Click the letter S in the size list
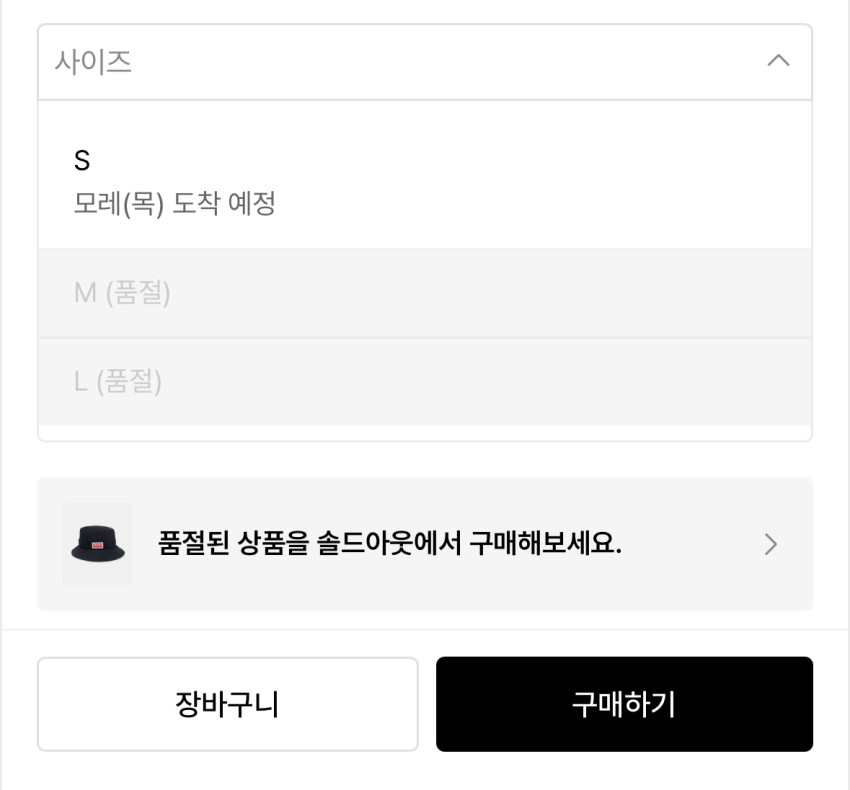This screenshot has width=850, height=790. [x=82, y=160]
